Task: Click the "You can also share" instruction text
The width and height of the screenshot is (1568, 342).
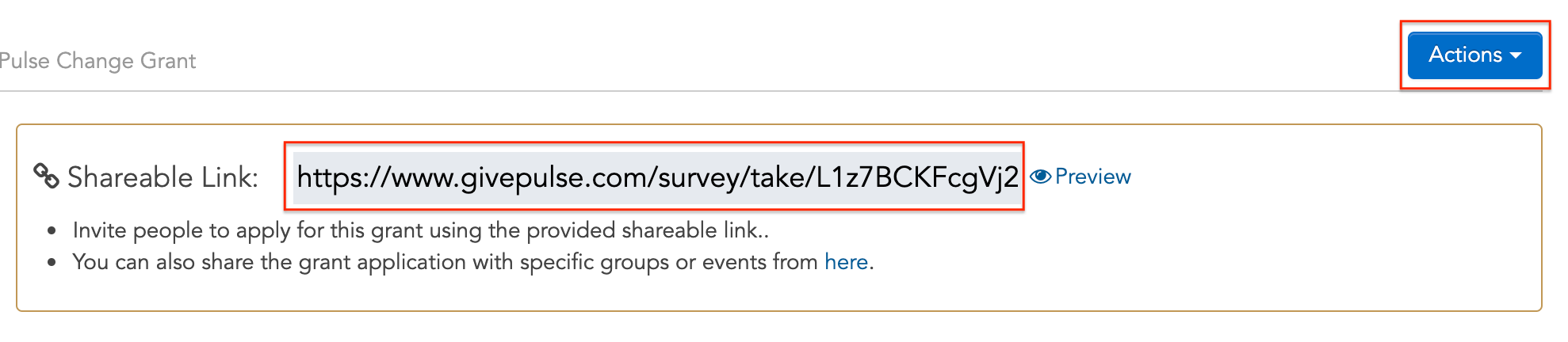Action: pyautogui.click(x=472, y=262)
